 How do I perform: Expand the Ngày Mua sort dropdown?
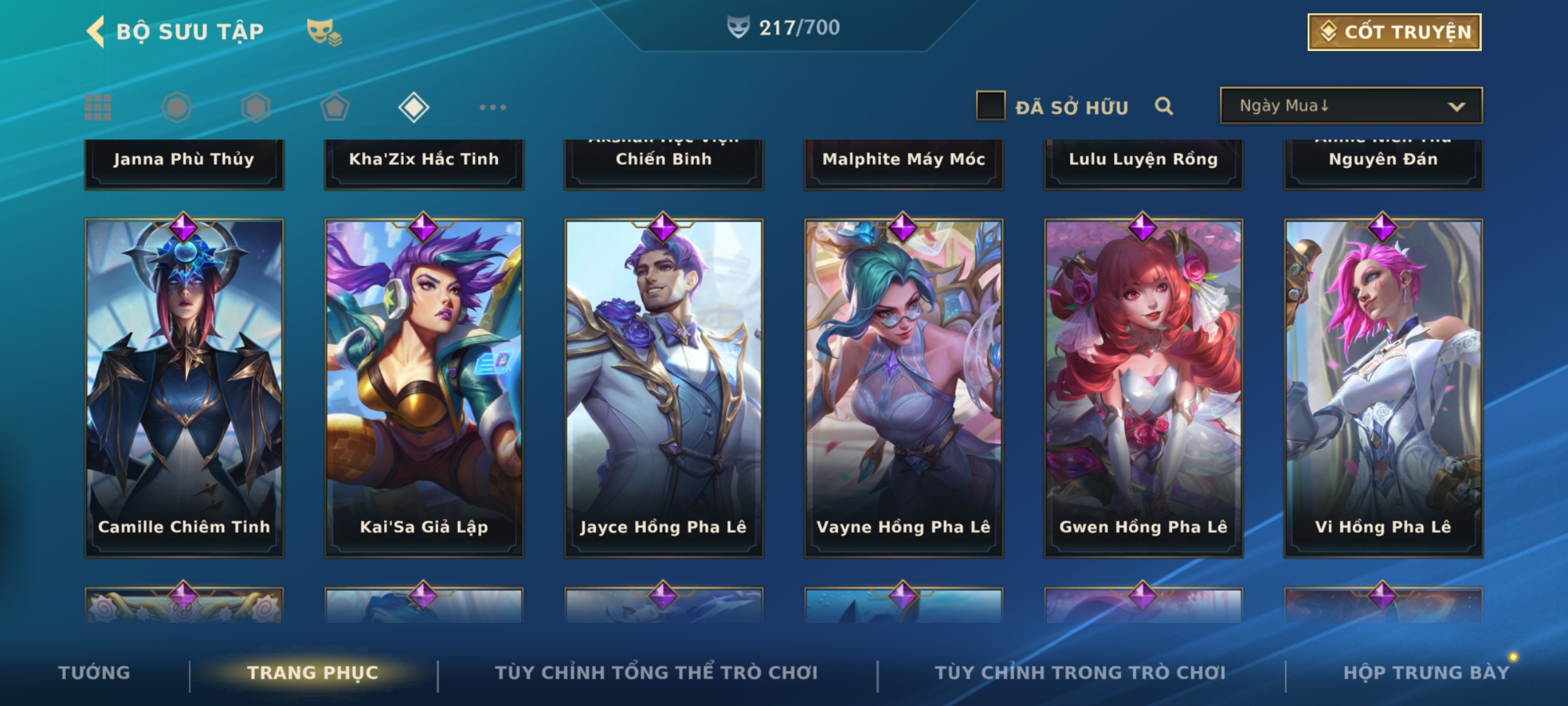point(1351,106)
